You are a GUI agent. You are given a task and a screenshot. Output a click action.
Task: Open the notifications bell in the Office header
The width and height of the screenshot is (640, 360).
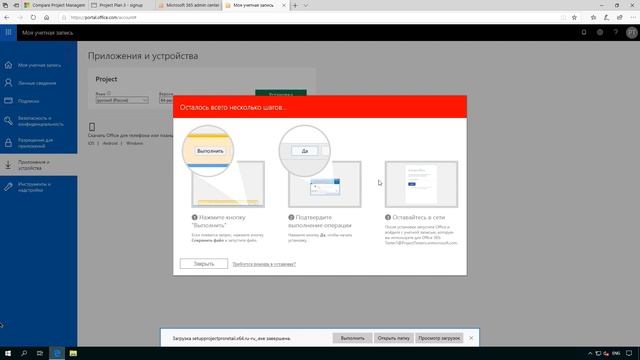point(584,32)
